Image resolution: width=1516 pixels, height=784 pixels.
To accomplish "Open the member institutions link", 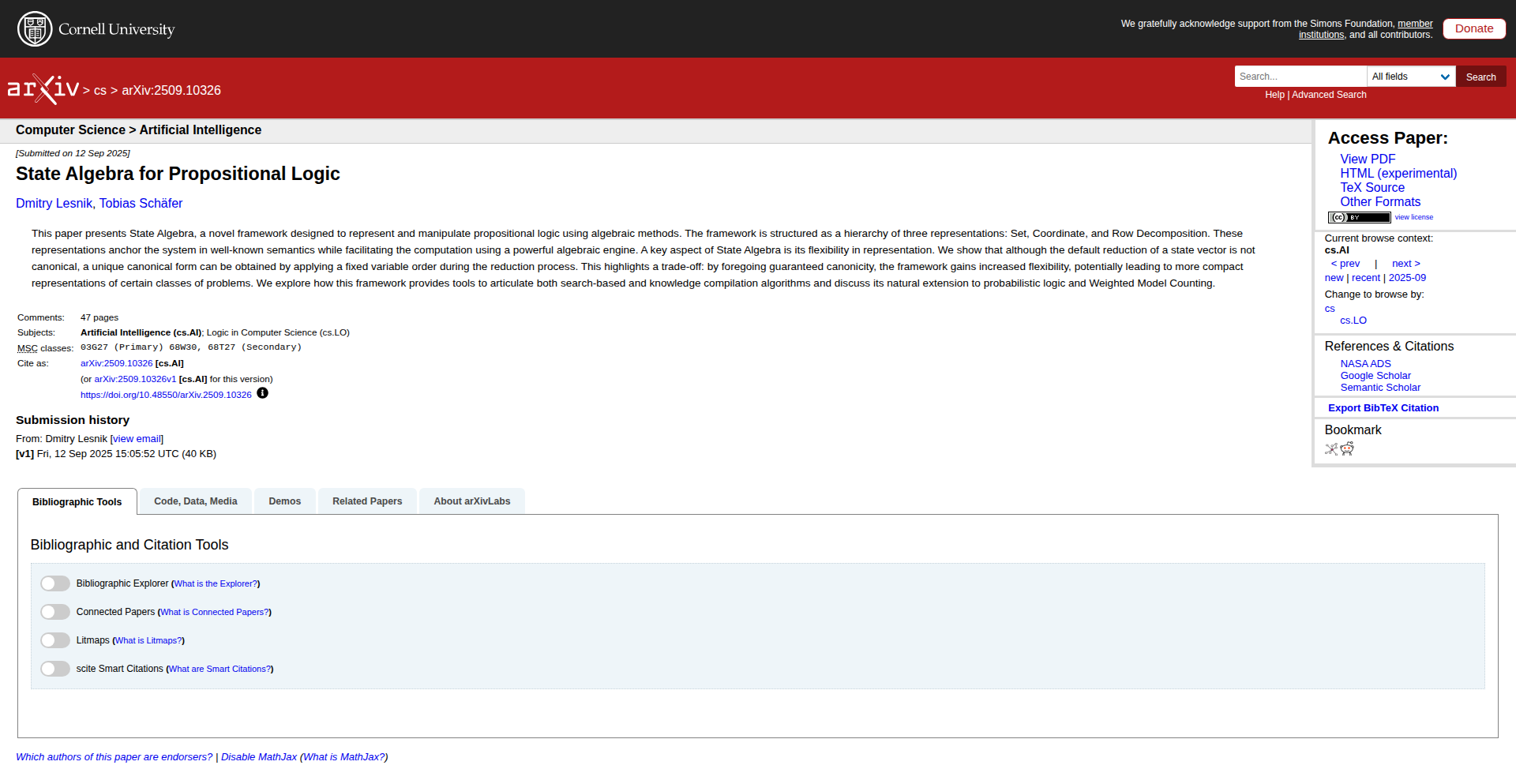I will point(1366,29).
